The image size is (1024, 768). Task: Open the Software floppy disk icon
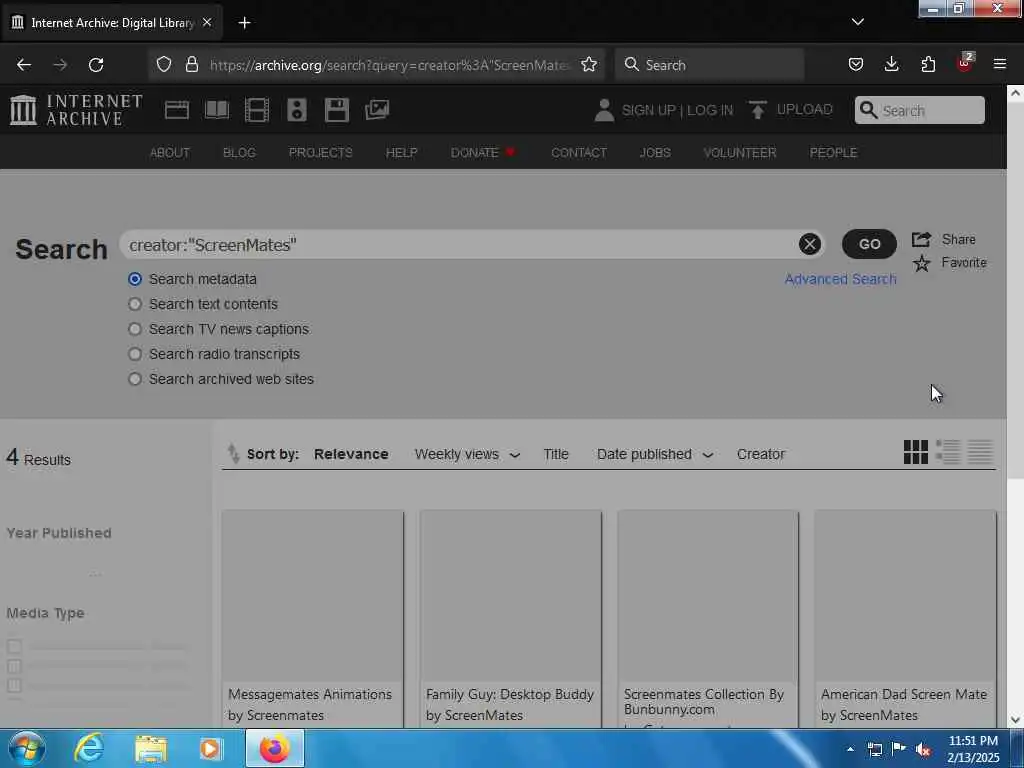coord(337,110)
